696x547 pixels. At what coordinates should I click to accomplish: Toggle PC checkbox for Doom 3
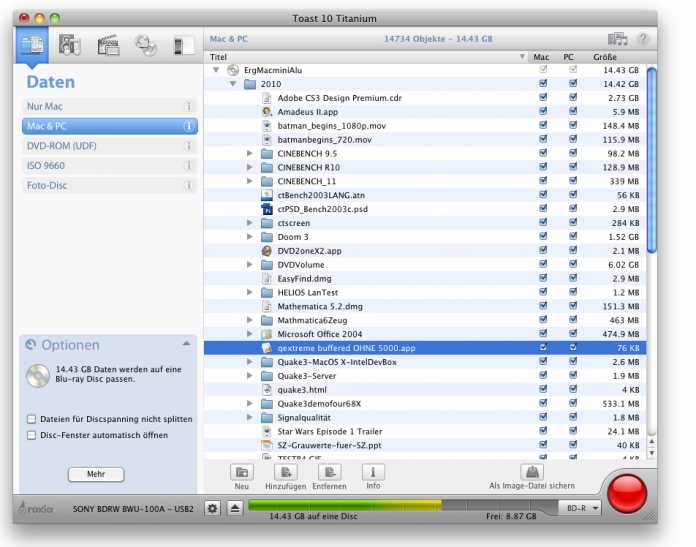point(573,236)
